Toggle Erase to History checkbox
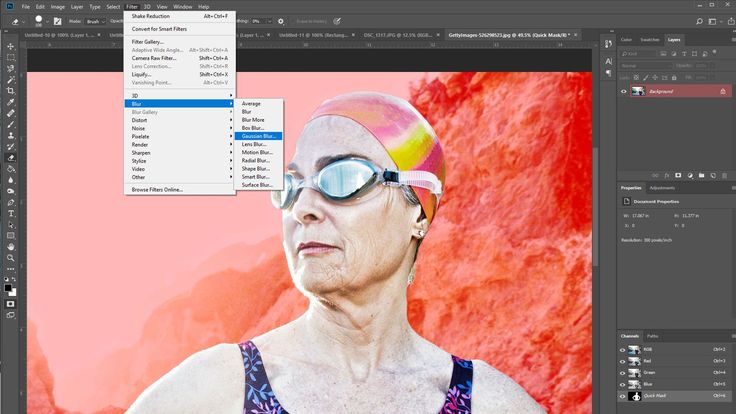This screenshot has height=414, width=736. tap(292, 21)
